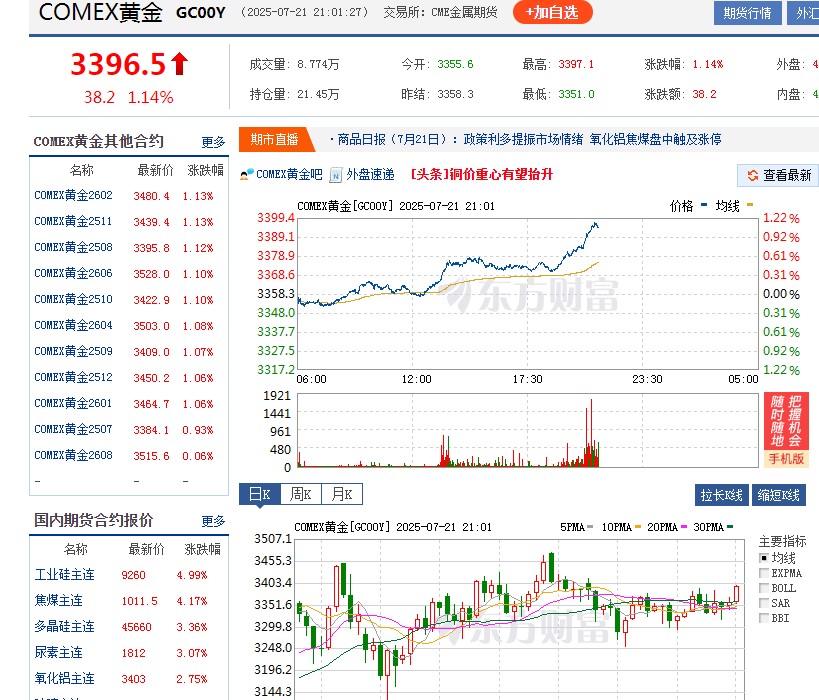Viewport: 819px width, 700px height.
Task: Click the red up-arrow beside 3396.5
Action: click(179, 63)
